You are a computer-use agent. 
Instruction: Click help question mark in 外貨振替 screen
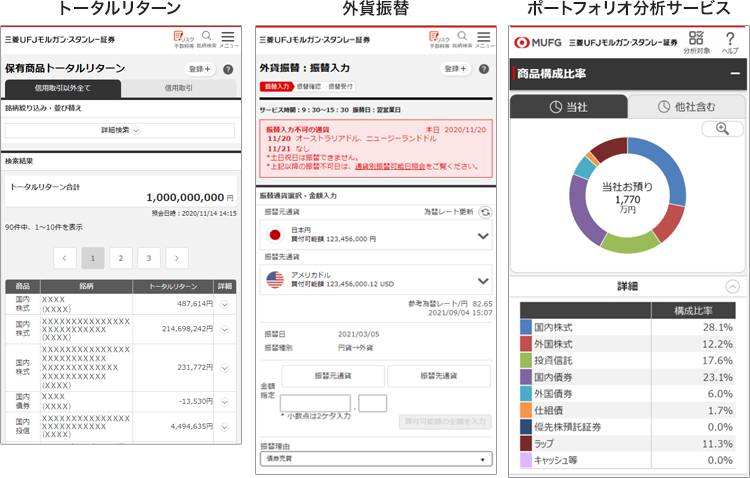pyautogui.click(x=484, y=69)
